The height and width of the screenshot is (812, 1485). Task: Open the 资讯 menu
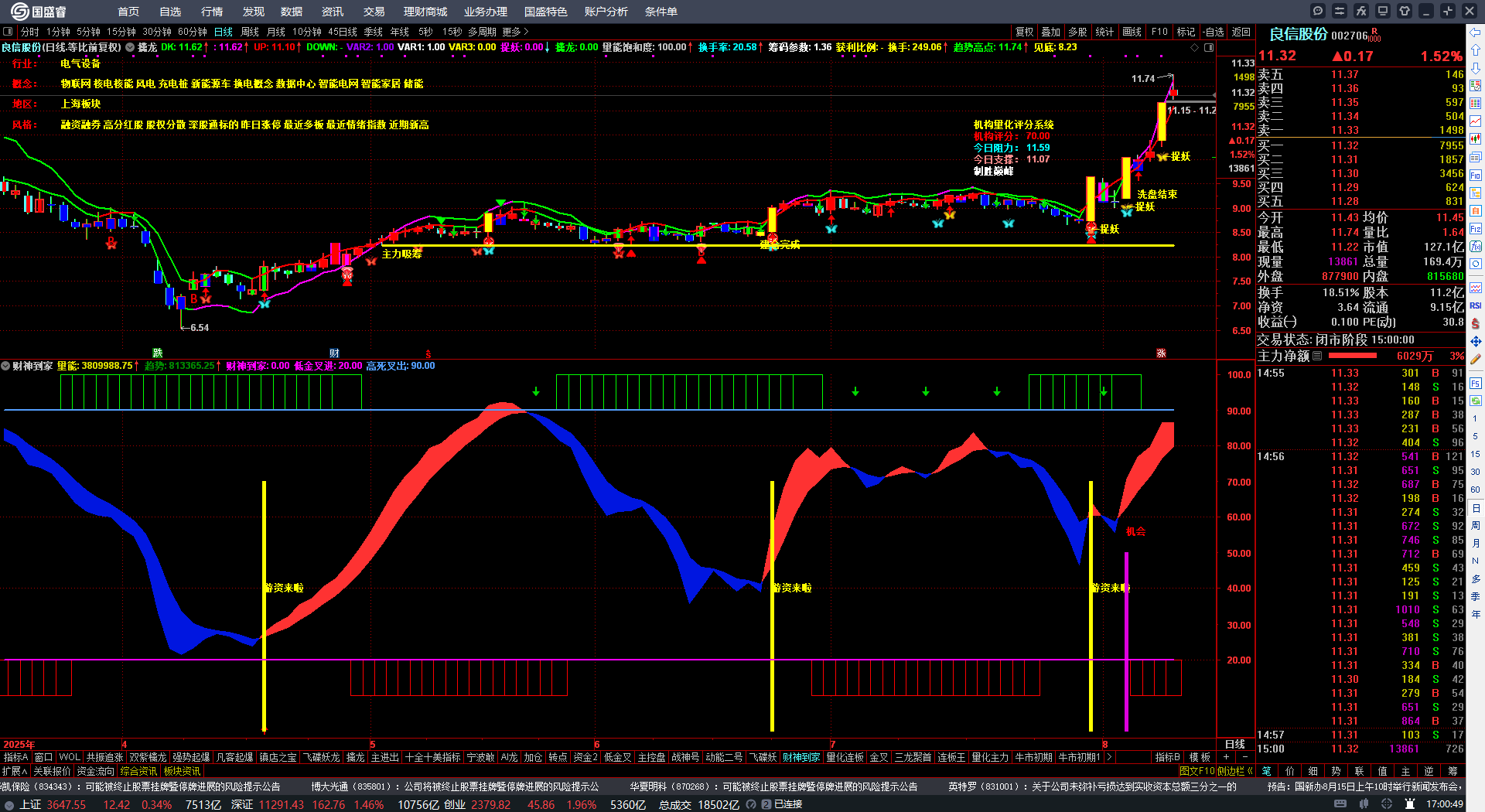333,12
